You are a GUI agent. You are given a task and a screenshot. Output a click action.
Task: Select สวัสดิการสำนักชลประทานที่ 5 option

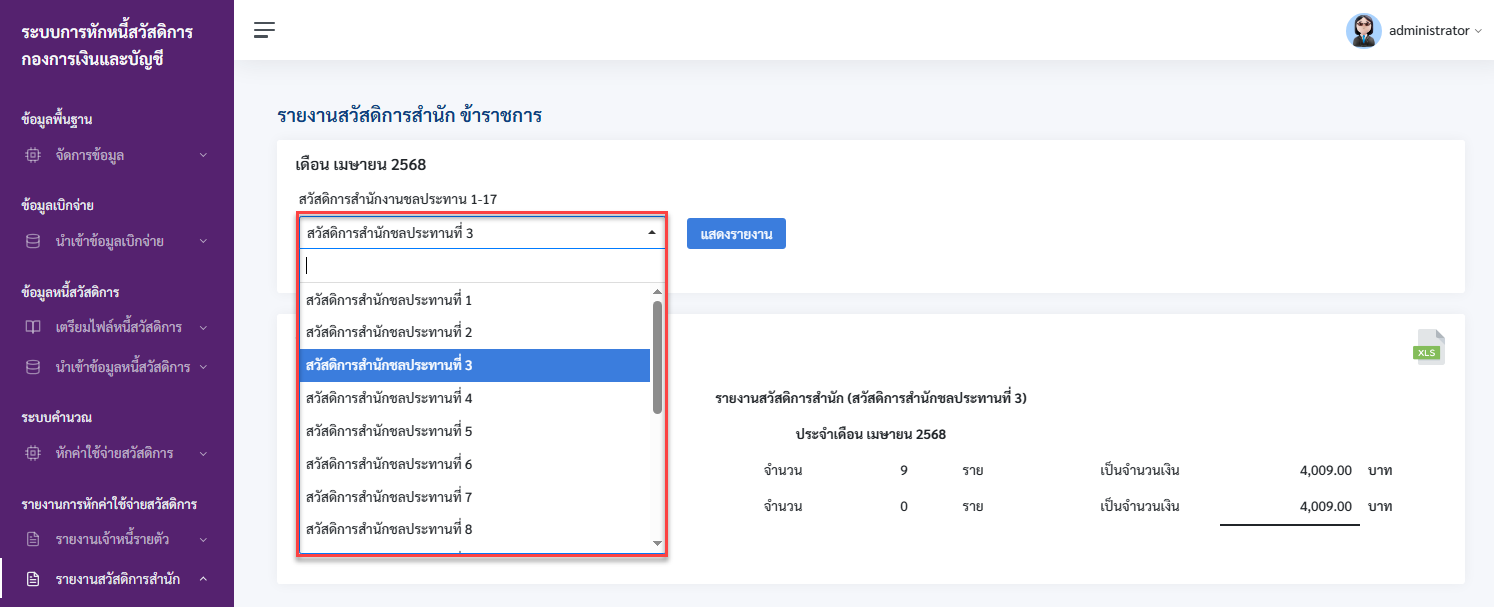click(475, 431)
